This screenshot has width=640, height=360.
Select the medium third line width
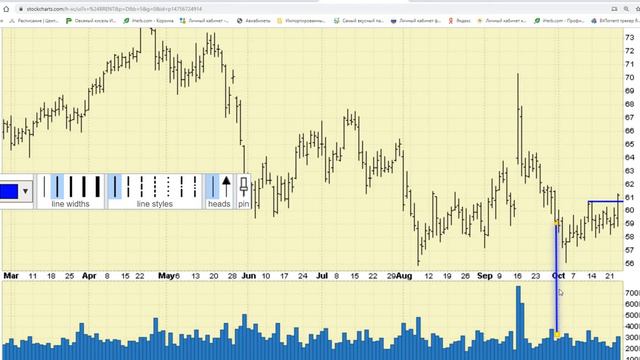coord(71,187)
